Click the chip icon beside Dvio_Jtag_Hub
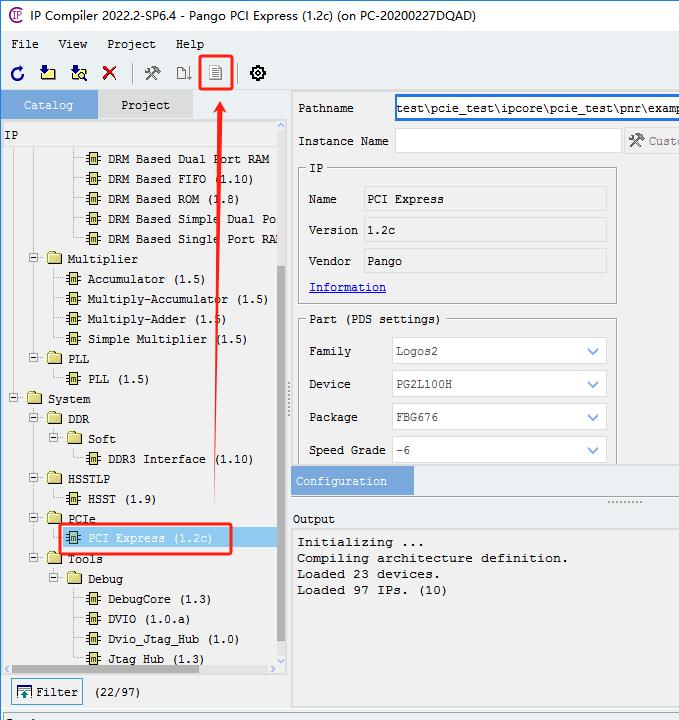The width and height of the screenshot is (679, 720). pyautogui.click(x=93, y=639)
